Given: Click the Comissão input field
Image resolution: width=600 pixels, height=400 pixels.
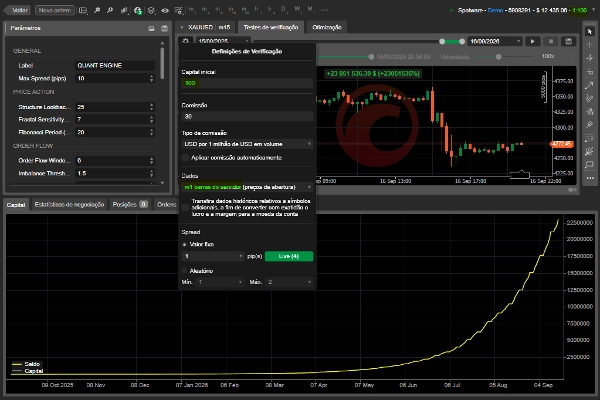Looking at the screenshot, I should [247, 116].
